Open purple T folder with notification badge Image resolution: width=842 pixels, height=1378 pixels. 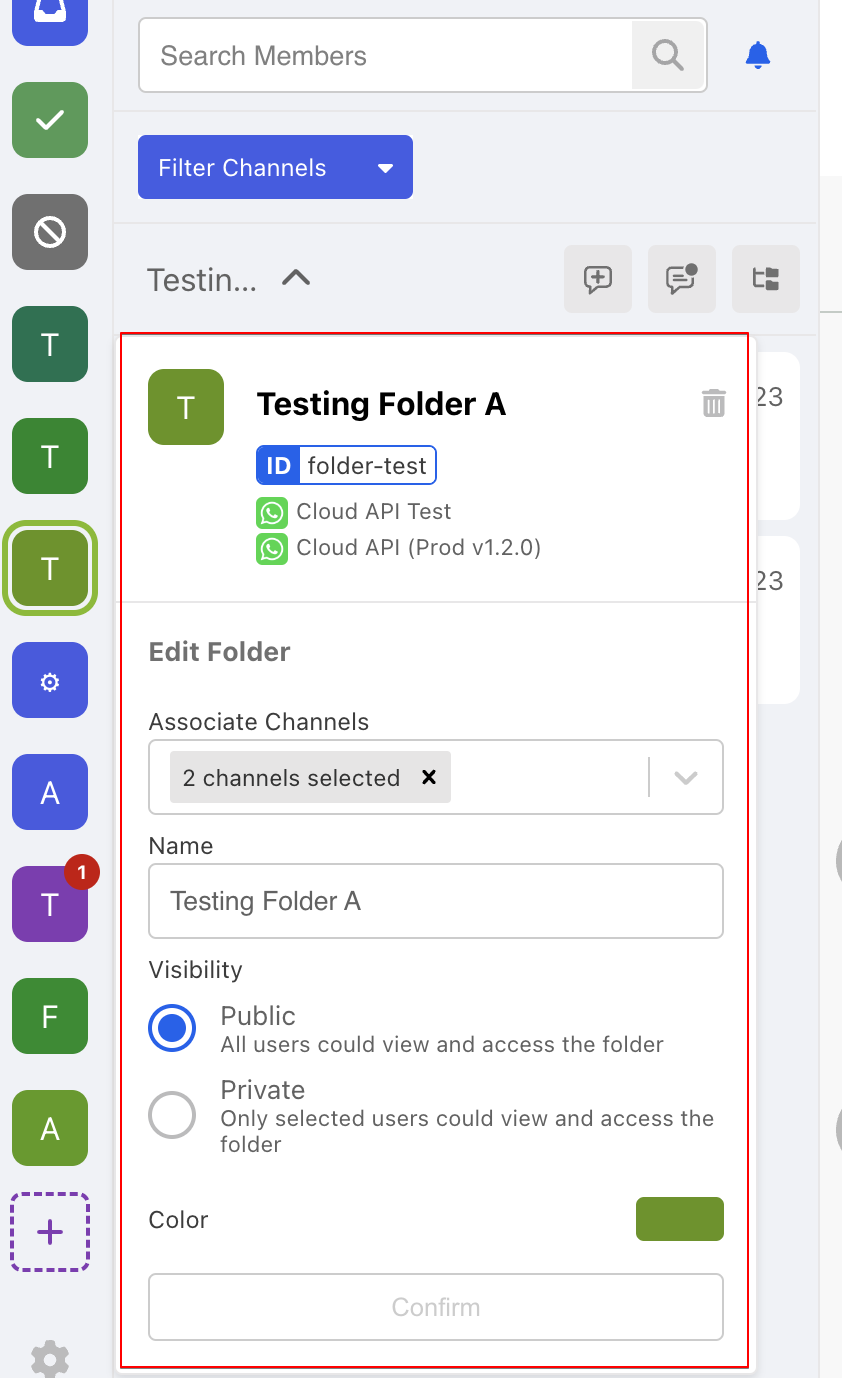click(50, 904)
